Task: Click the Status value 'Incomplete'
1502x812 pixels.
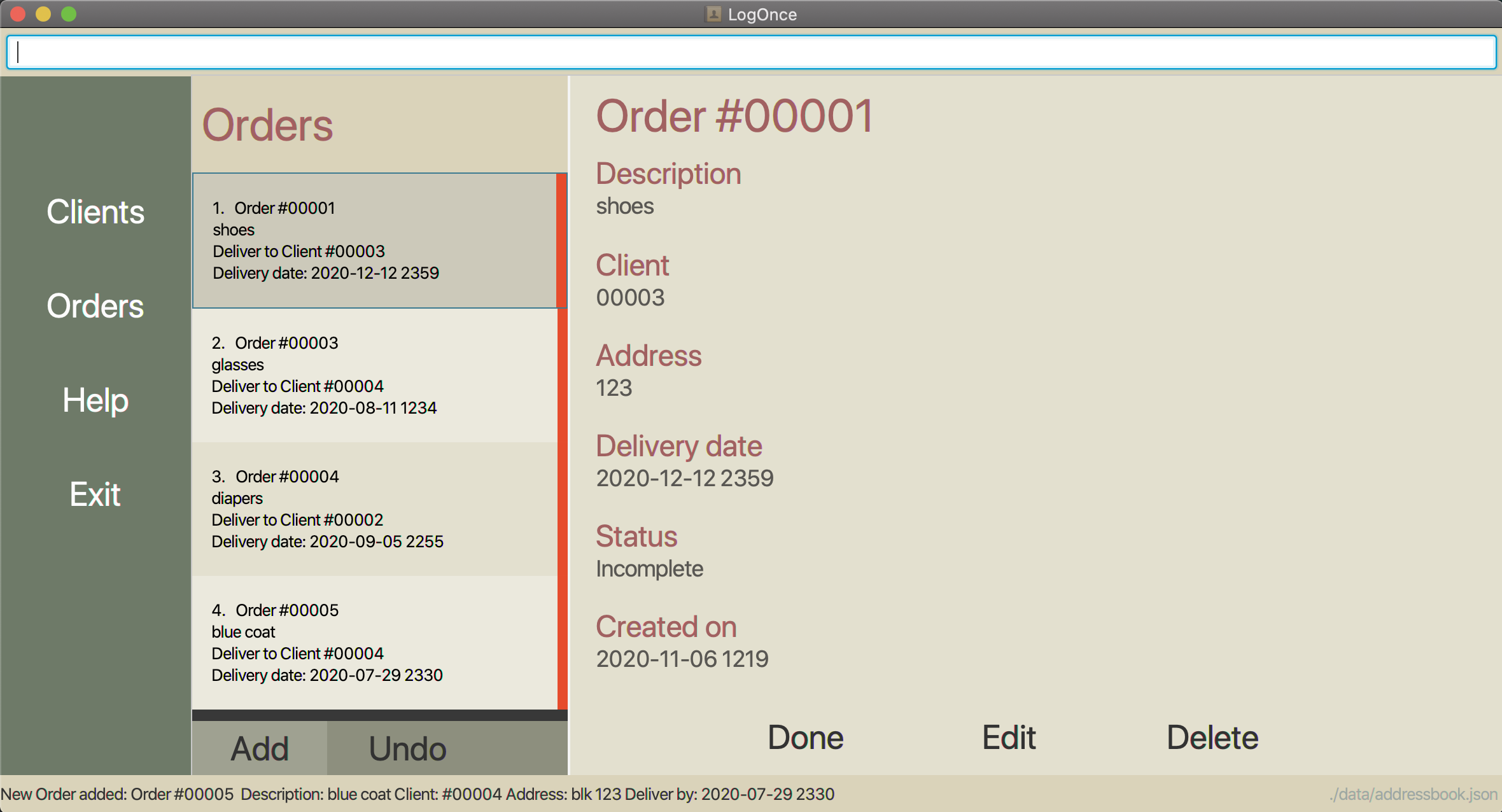Action: point(650,568)
